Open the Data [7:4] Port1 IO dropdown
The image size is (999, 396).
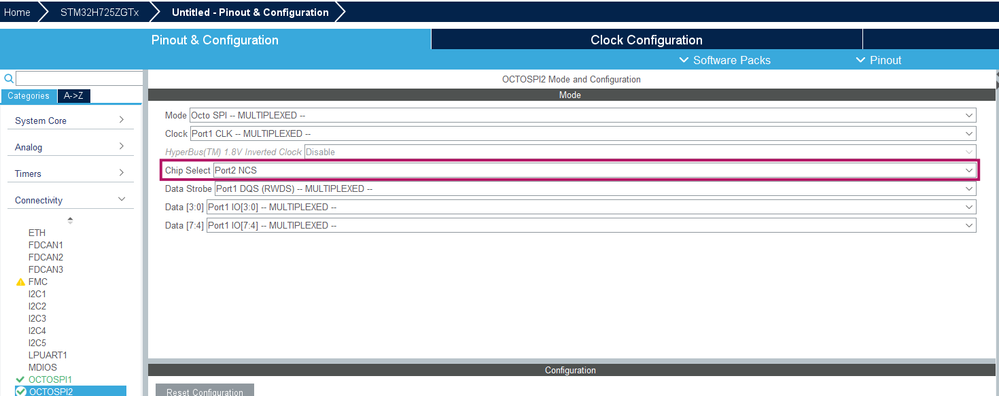coord(591,225)
